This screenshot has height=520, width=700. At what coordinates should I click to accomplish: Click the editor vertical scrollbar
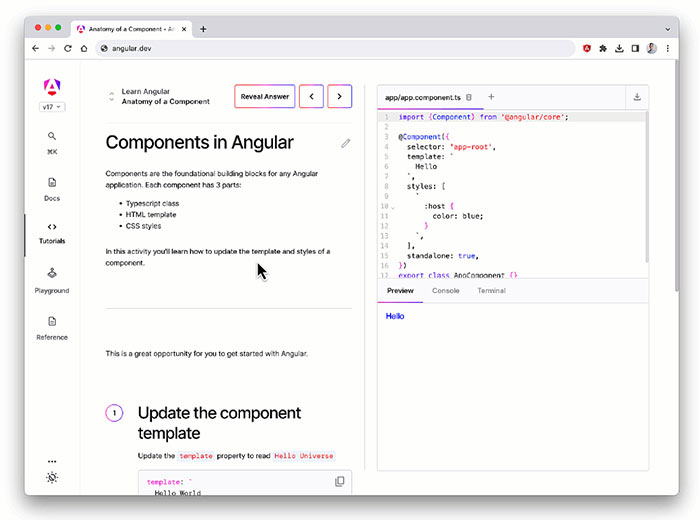tap(646, 187)
